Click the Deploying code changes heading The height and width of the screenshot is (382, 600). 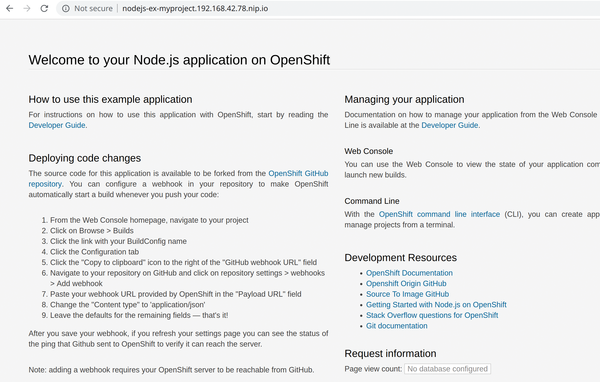point(85,158)
